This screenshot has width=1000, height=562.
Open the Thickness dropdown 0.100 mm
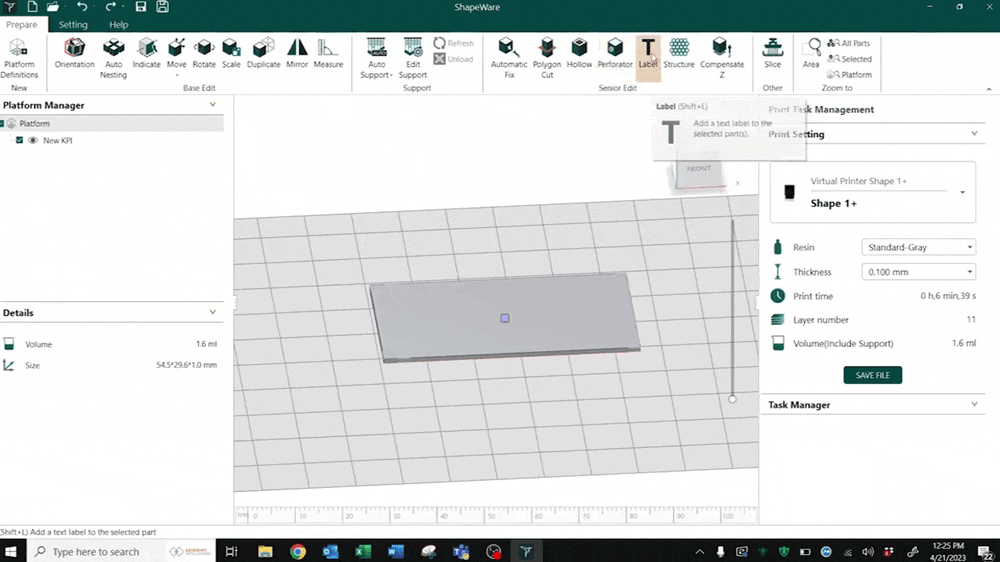918,272
